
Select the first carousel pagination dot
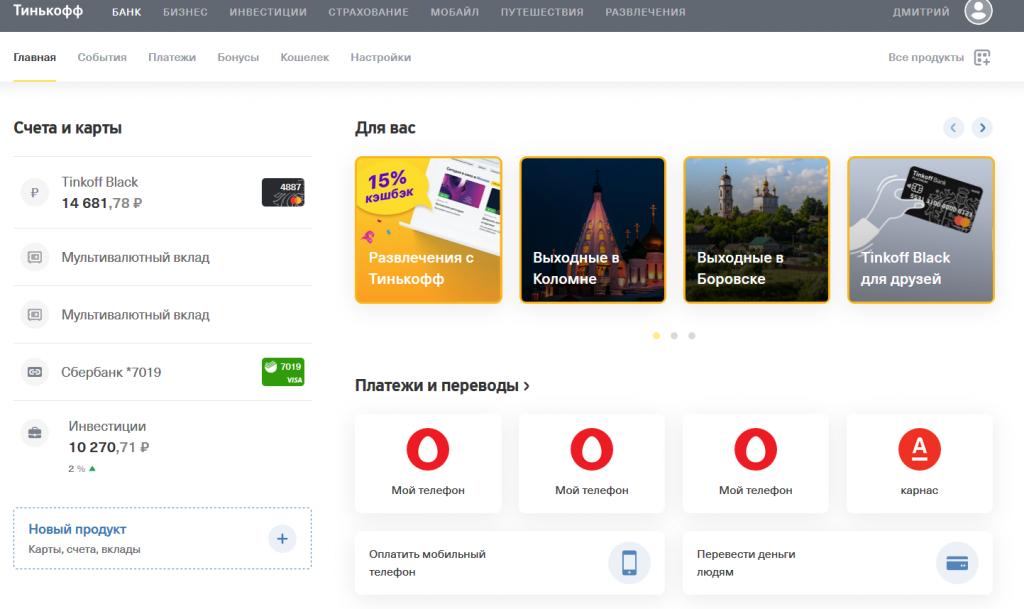(x=656, y=336)
